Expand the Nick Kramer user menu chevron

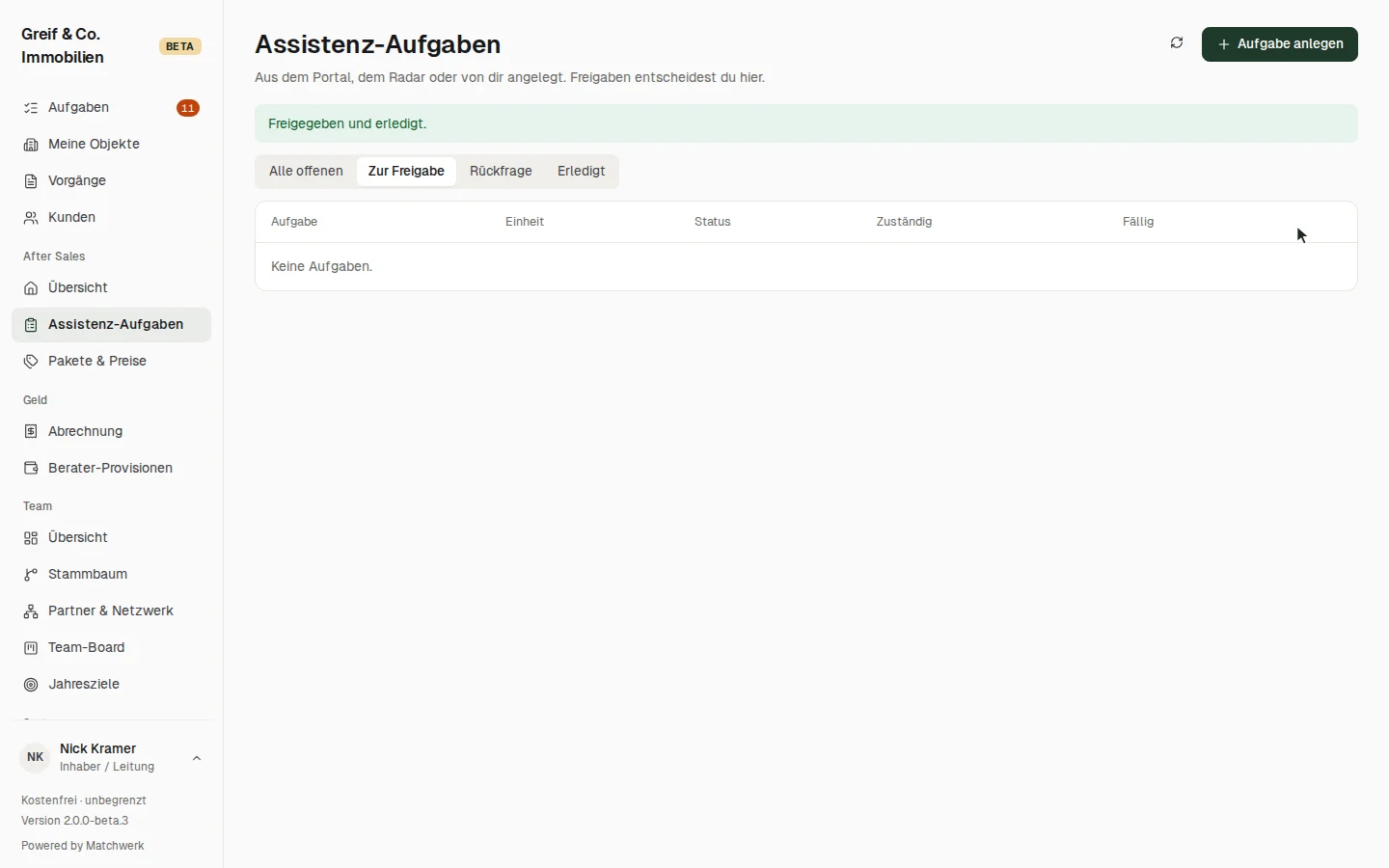pyautogui.click(x=197, y=758)
